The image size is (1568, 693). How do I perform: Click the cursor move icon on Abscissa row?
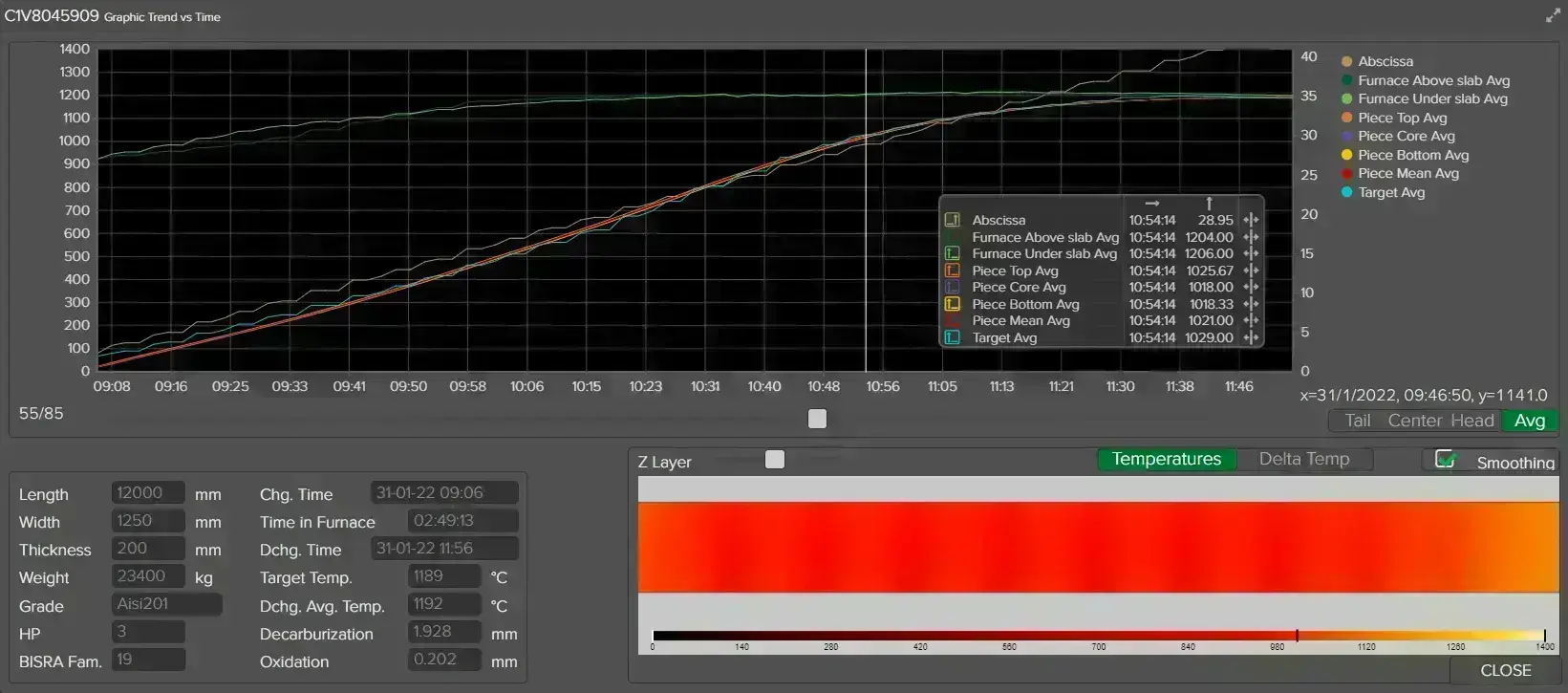click(1251, 220)
